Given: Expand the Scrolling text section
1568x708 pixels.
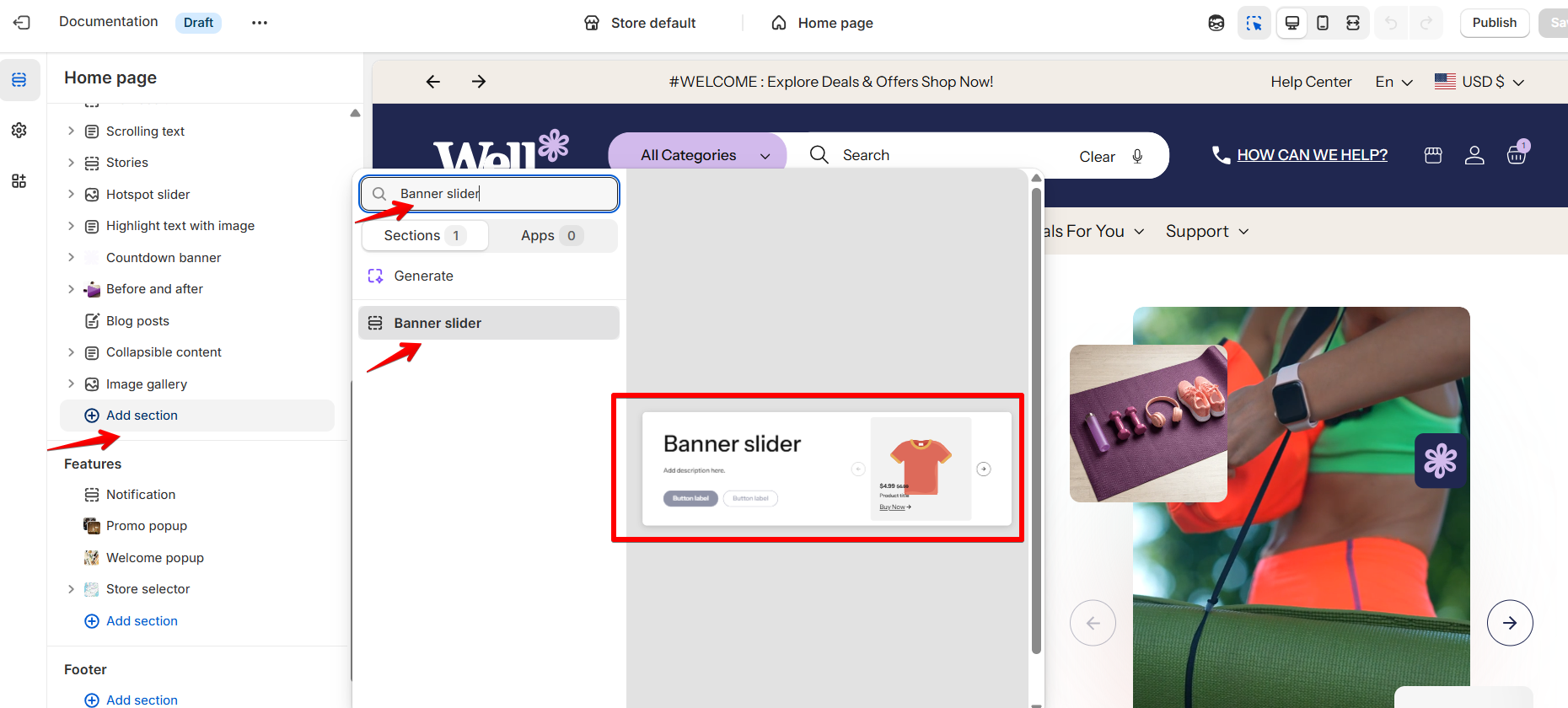Looking at the screenshot, I should (71, 131).
